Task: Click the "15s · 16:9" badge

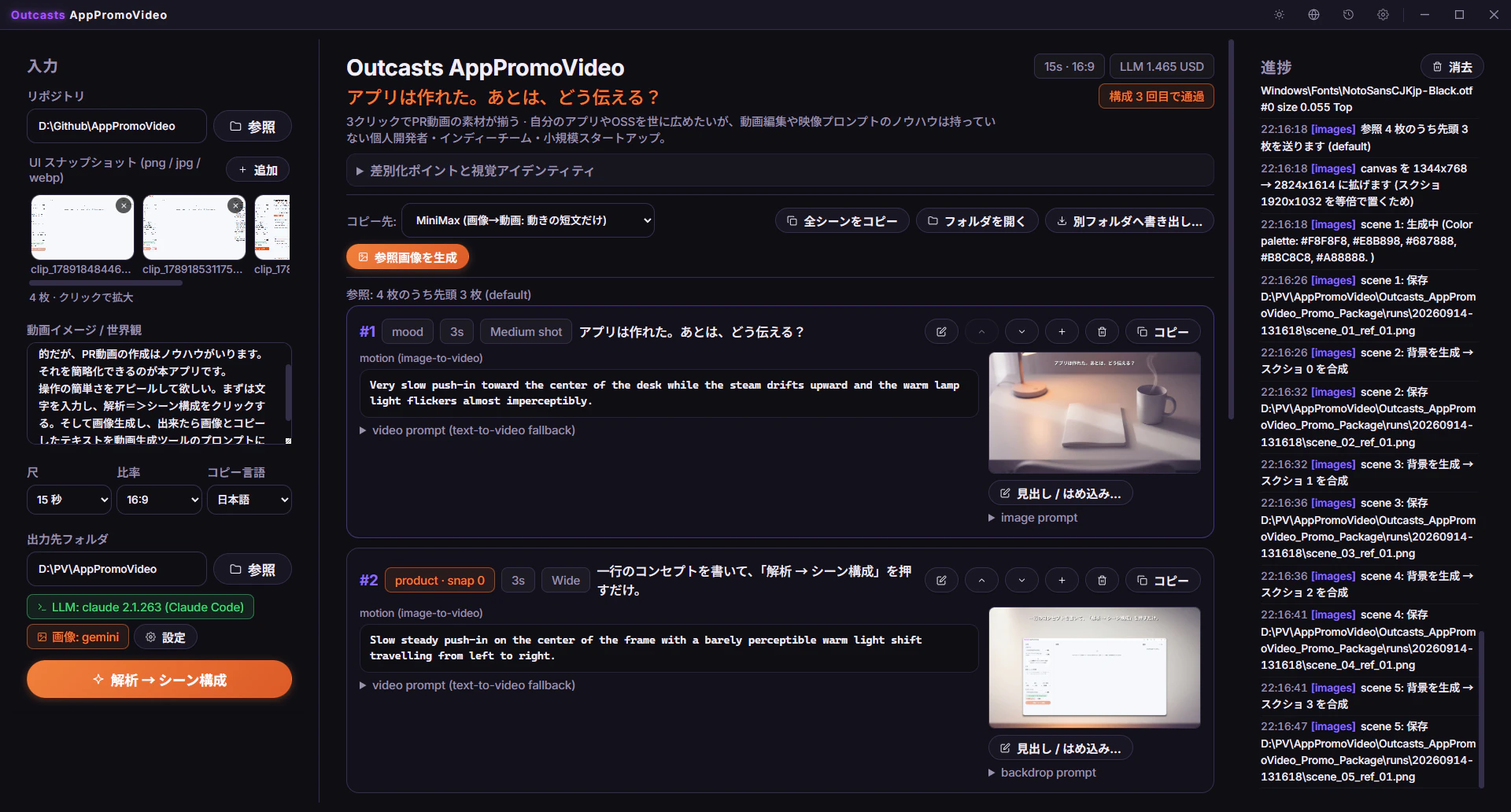Action: (x=1070, y=67)
